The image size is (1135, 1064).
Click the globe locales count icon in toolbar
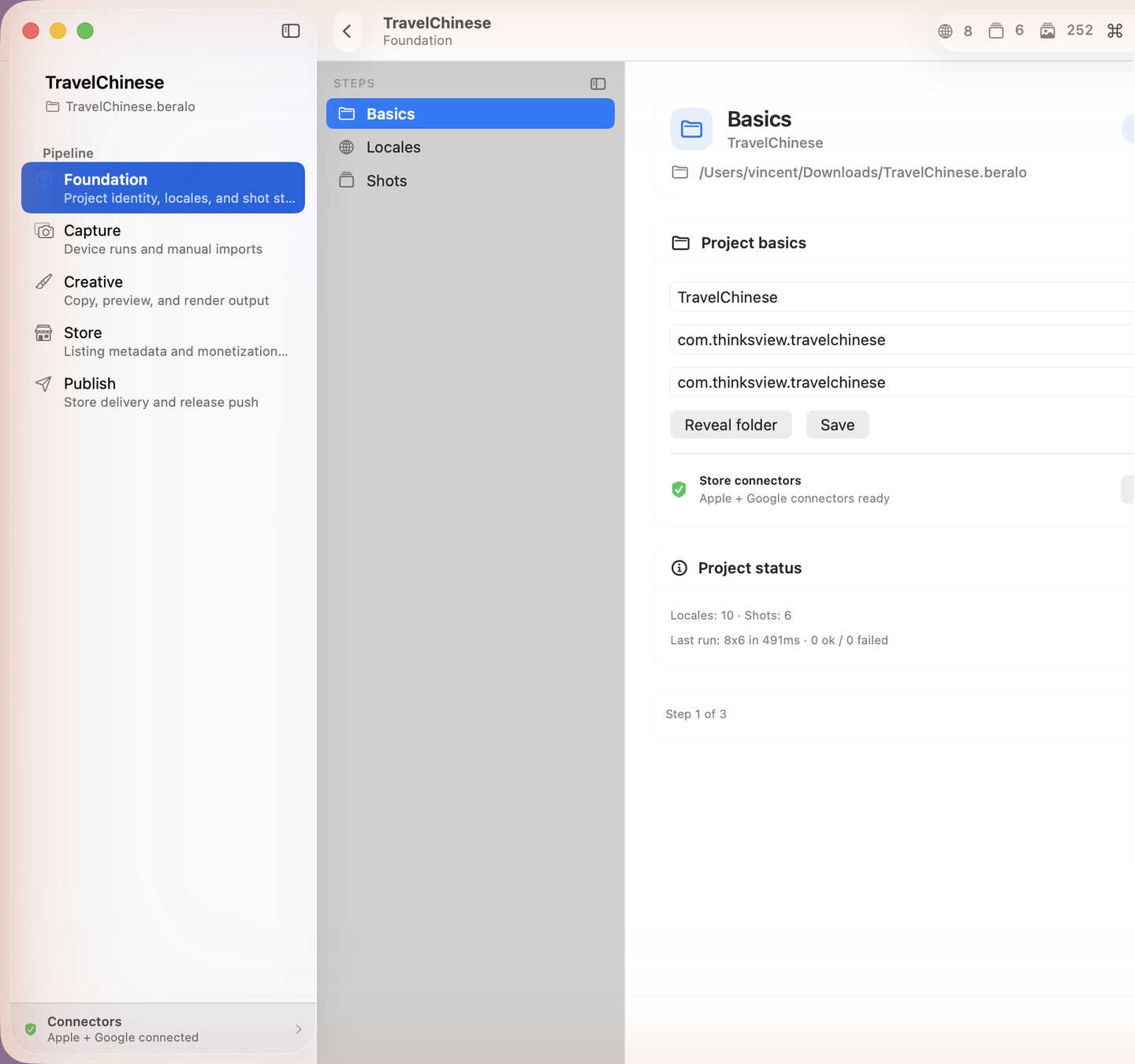pyautogui.click(x=945, y=32)
